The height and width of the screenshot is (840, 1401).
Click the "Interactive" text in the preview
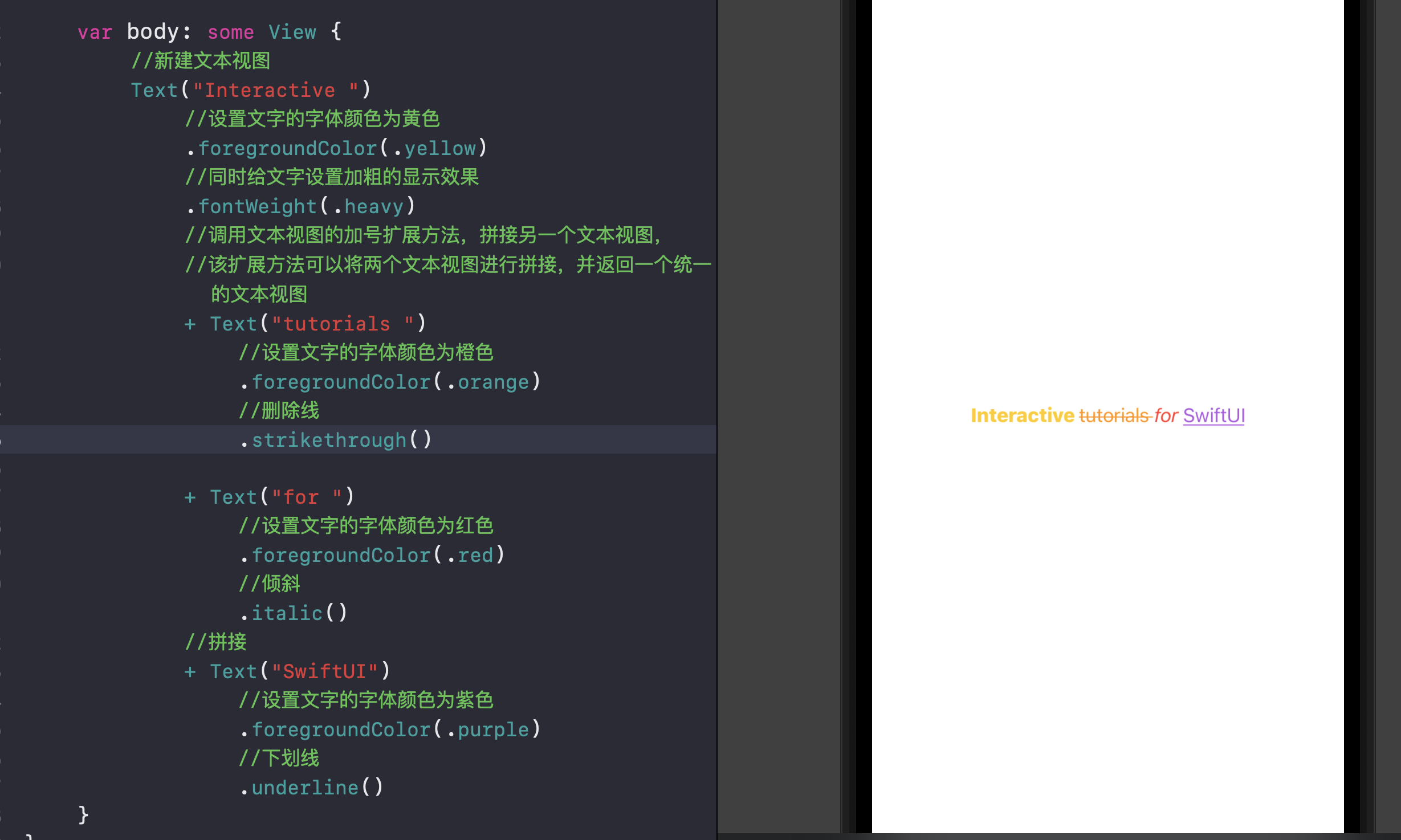[x=1022, y=415]
